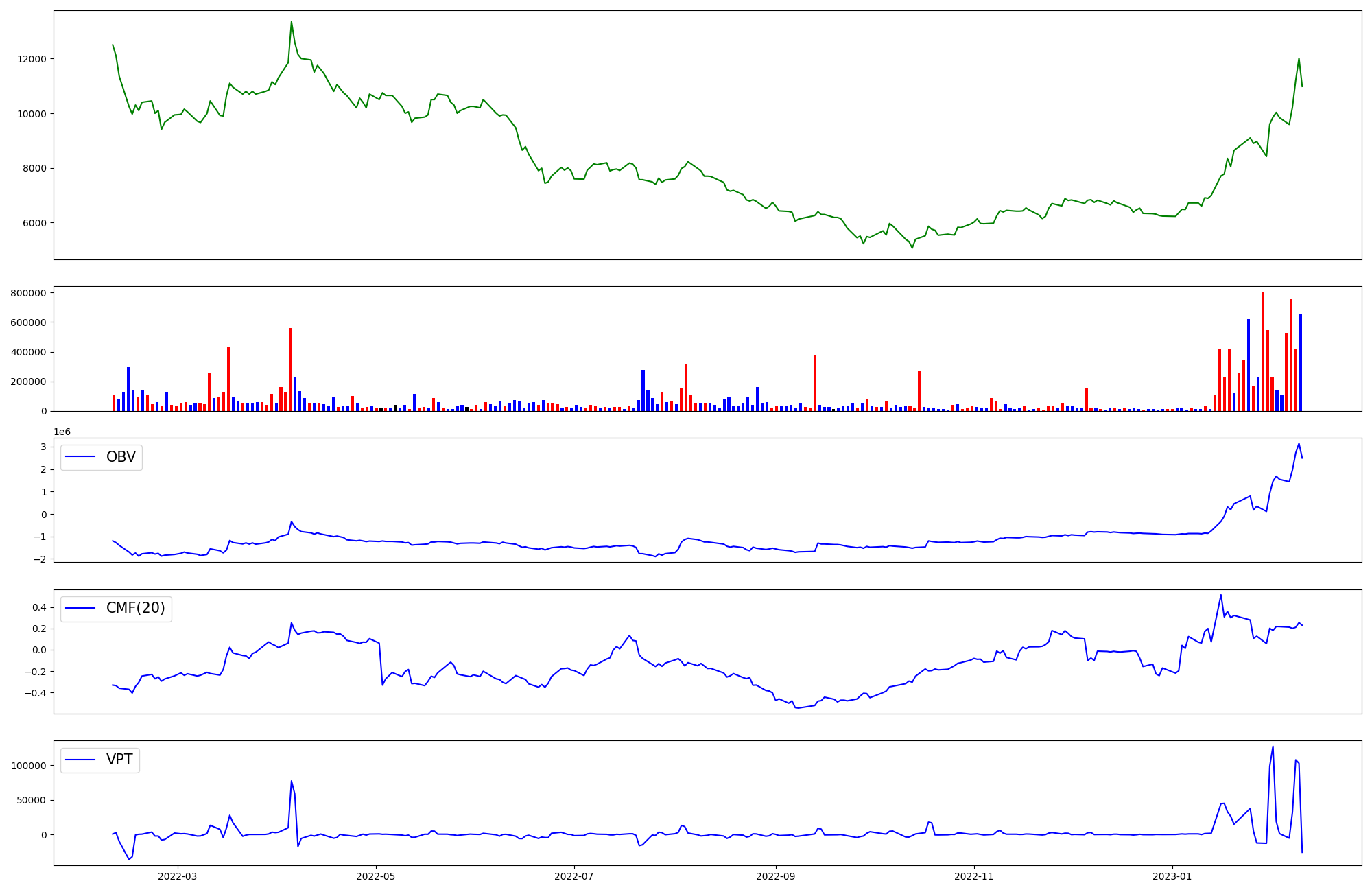1372x892 pixels.
Task: Click the highest spike on the VPT line
Action: point(1273,747)
